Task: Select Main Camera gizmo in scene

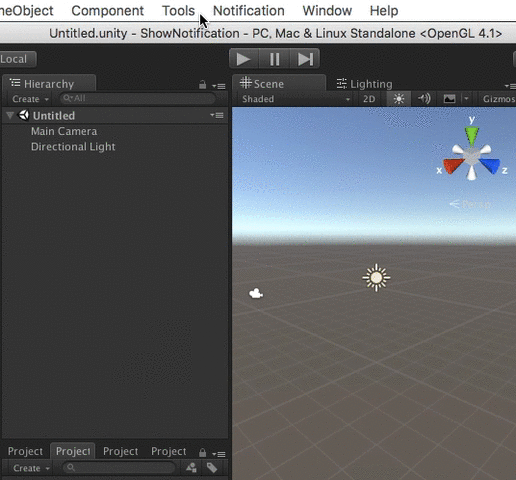Action: click(256, 294)
